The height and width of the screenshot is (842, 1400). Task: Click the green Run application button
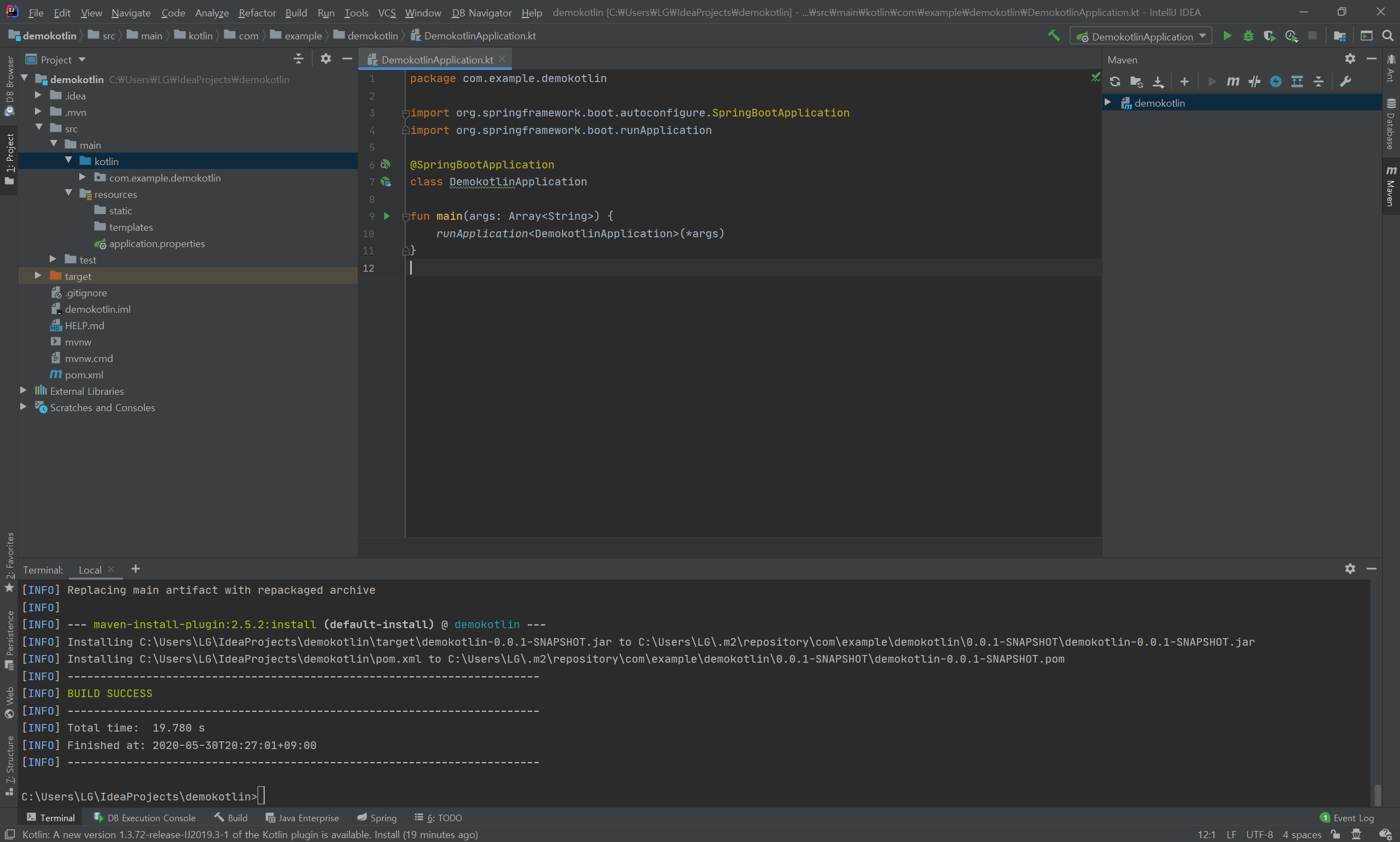[x=1227, y=36]
